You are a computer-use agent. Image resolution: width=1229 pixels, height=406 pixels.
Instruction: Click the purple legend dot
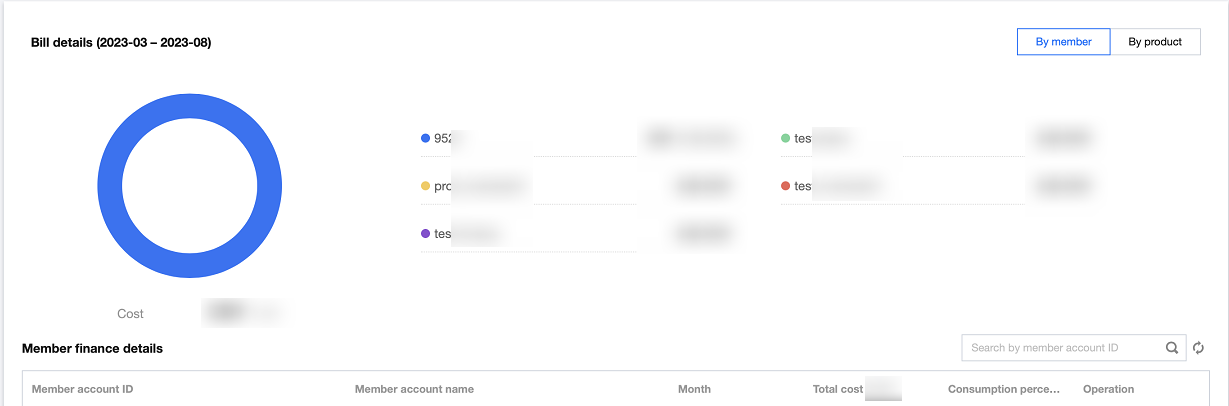(x=426, y=234)
